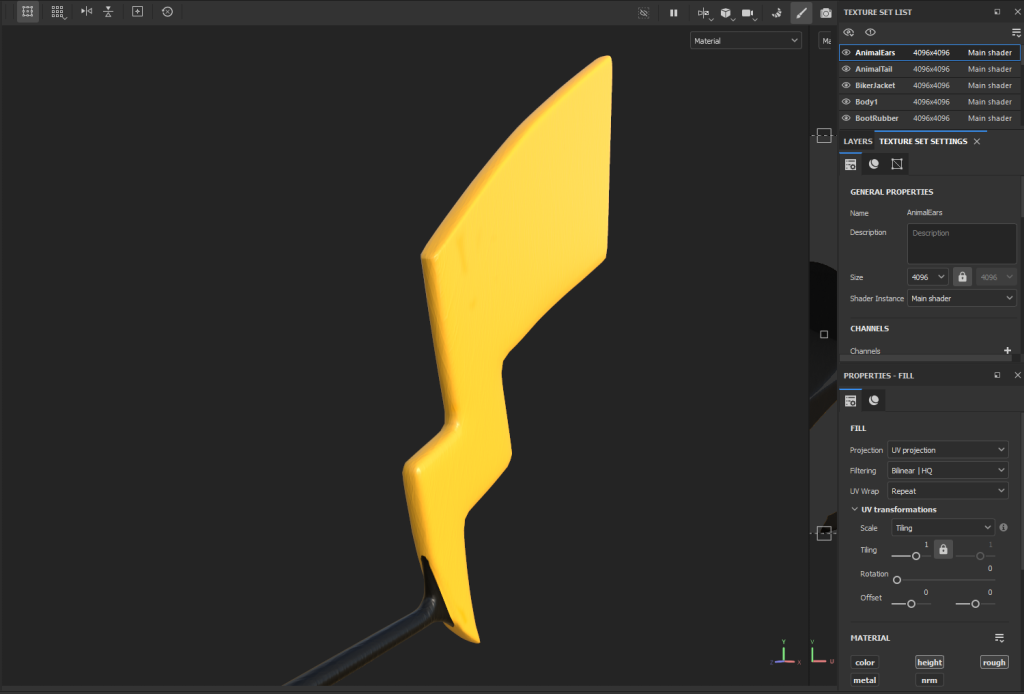
Task: Toggle visibility of BikerJacket texture set
Action: pos(846,85)
